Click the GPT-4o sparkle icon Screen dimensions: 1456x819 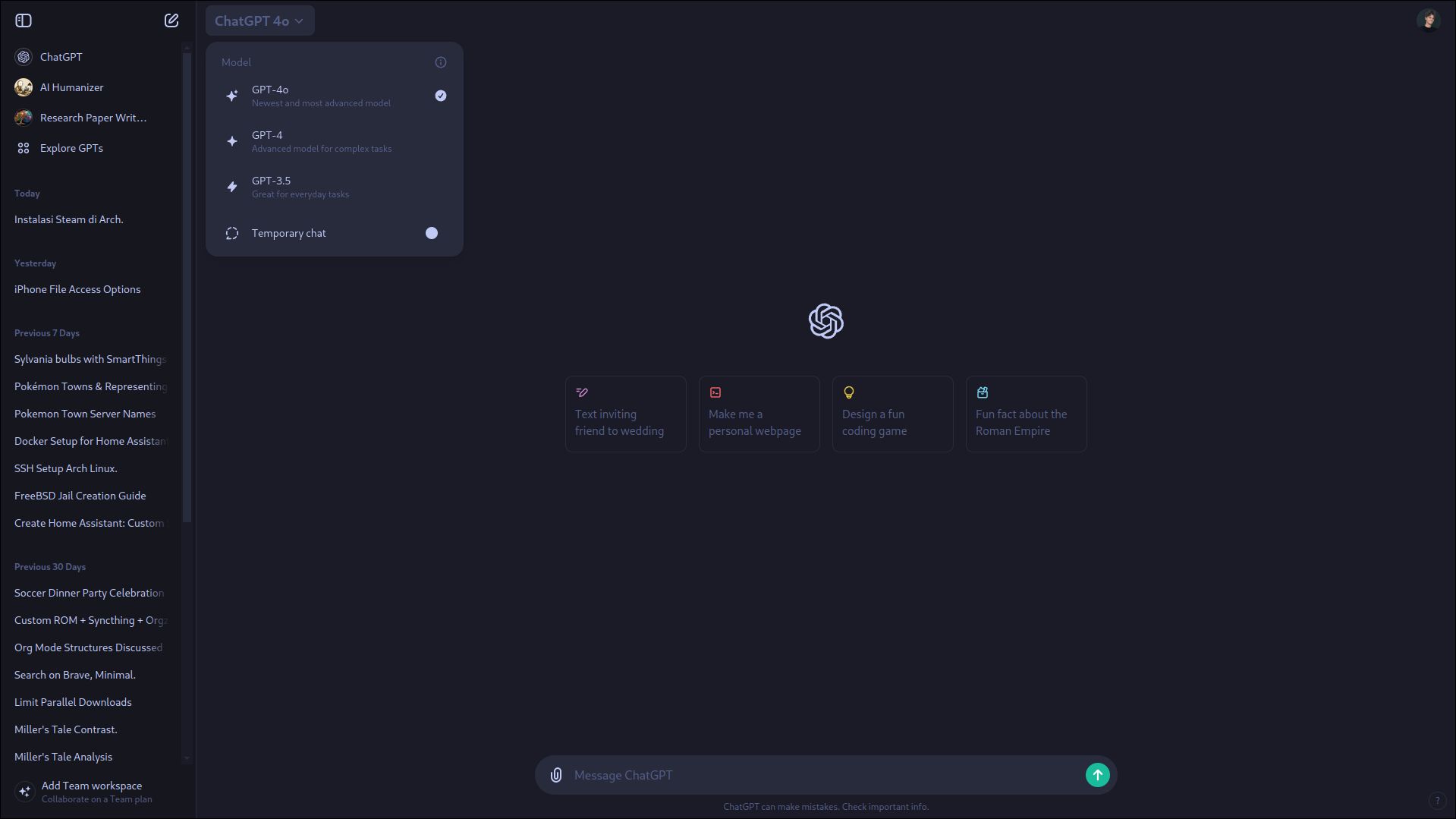coord(232,96)
